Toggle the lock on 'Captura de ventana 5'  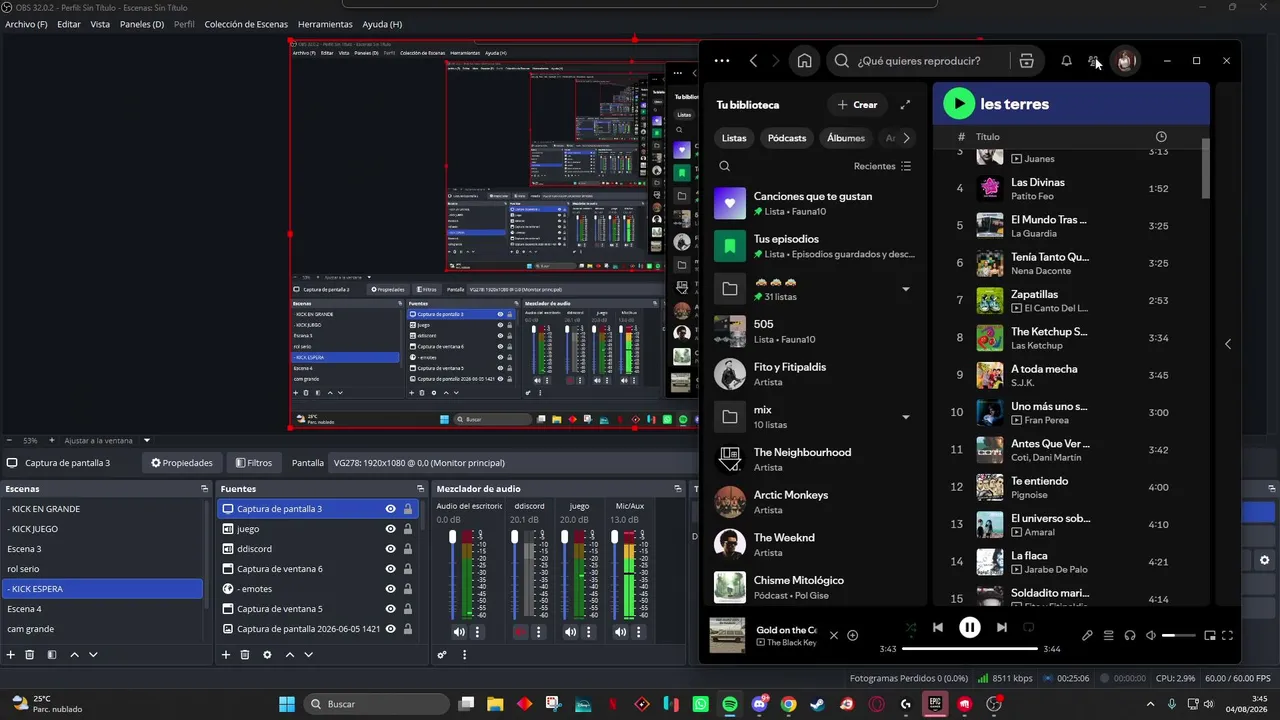pos(408,609)
